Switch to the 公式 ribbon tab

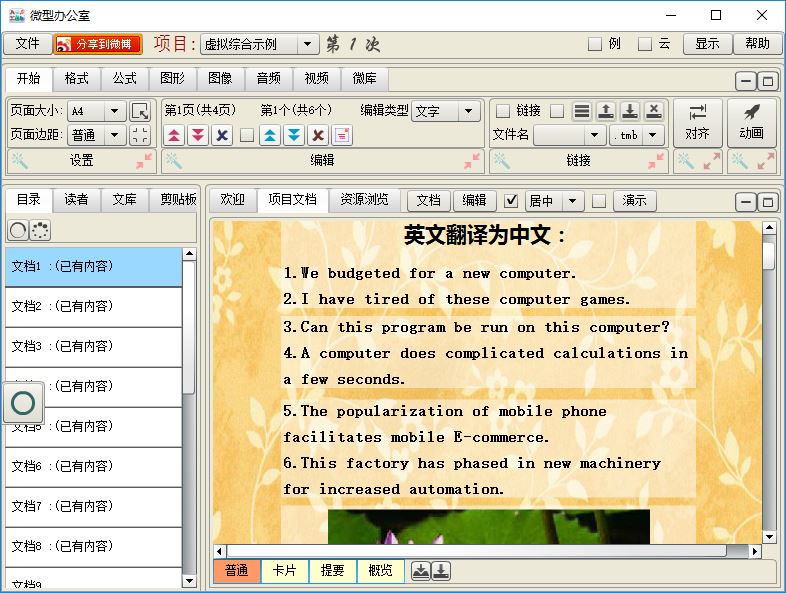click(124, 78)
